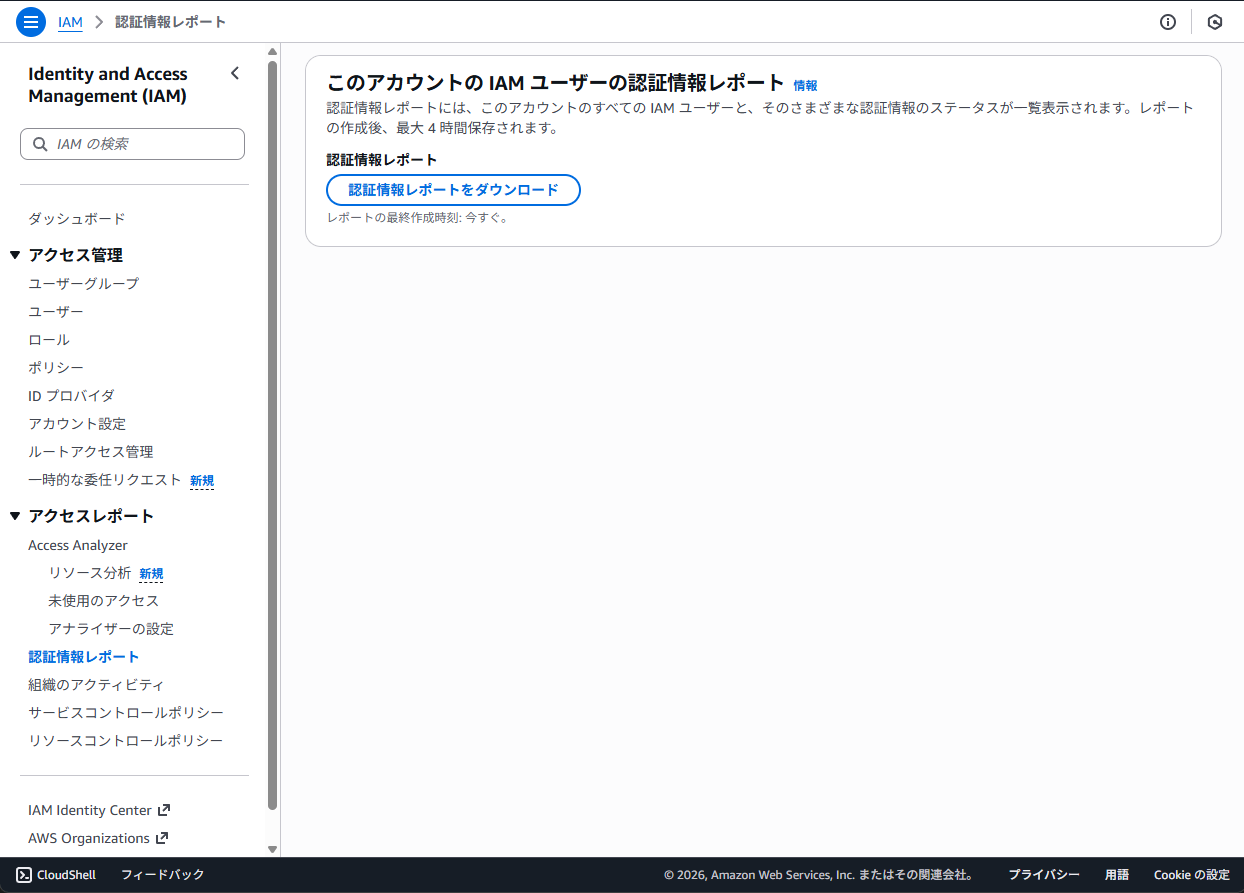This screenshot has width=1244, height=893.
Task: Open Cookie の設定 in footer
Action: (1192, 875)
